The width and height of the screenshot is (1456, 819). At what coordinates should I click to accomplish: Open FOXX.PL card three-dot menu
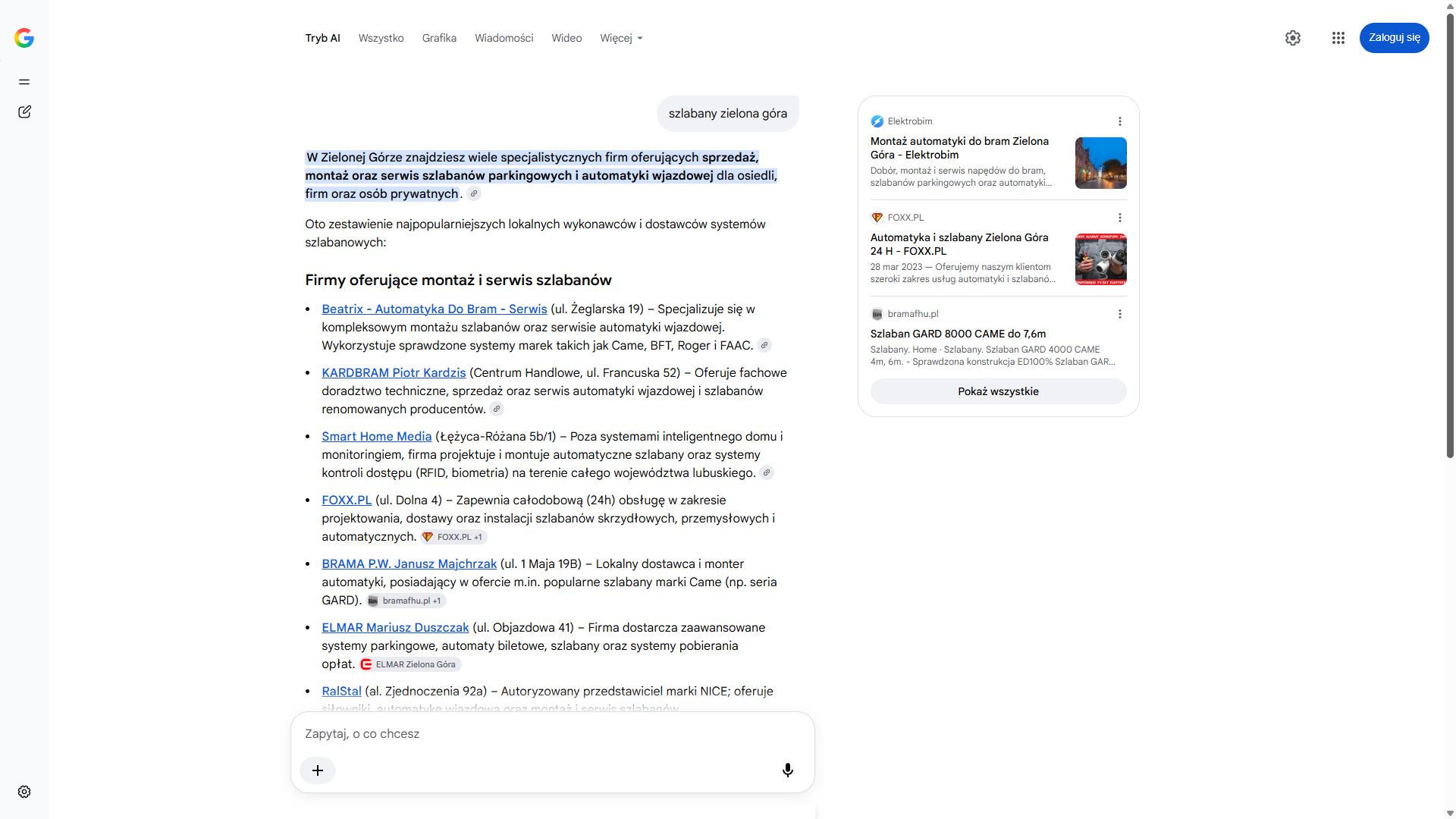pos(1119,218)
